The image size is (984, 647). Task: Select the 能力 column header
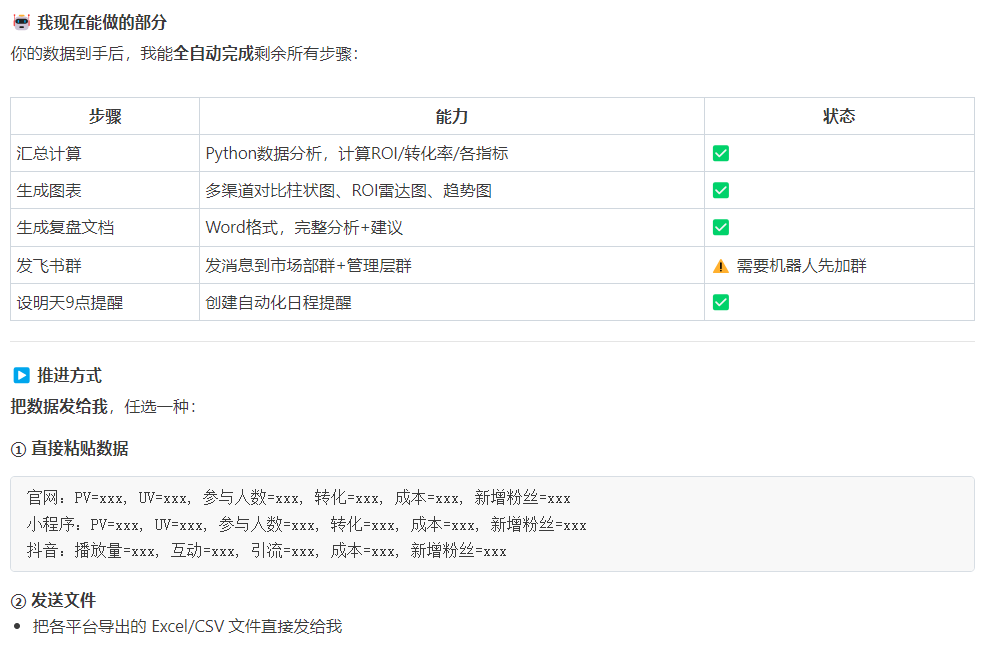coord(452,115)
